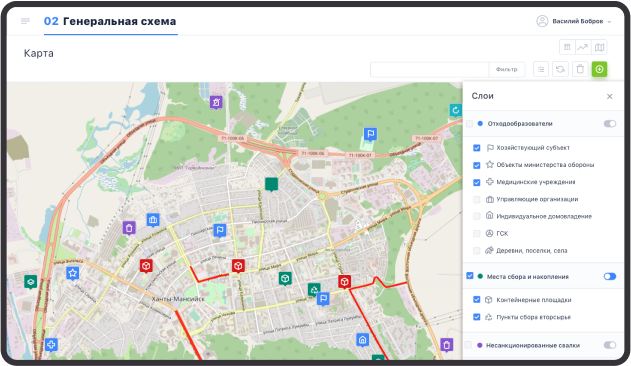
Task: Click the refresh toolbar icon
Action: pyautogui.click(x=560, y=69)
